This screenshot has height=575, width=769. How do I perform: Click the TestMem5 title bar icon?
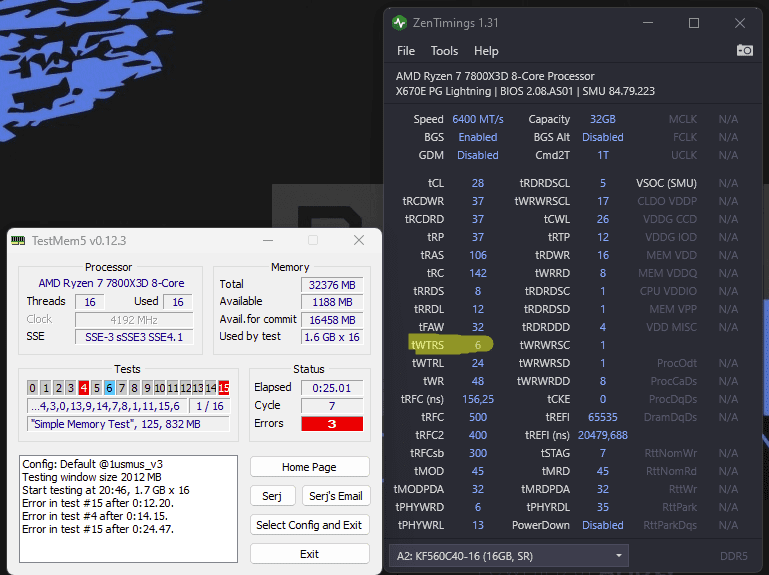click(18, 240)
